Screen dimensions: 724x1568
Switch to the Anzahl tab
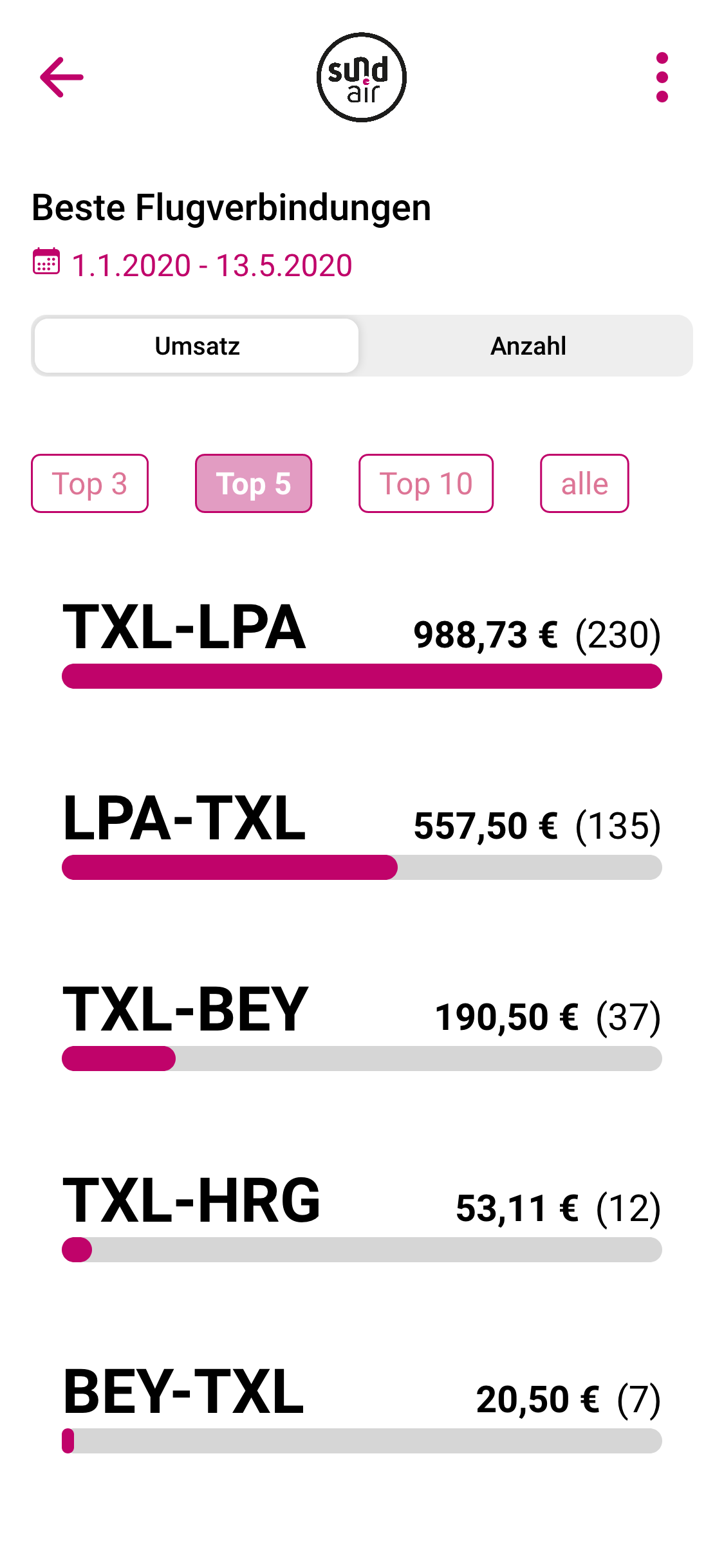(x=528, y=346)
